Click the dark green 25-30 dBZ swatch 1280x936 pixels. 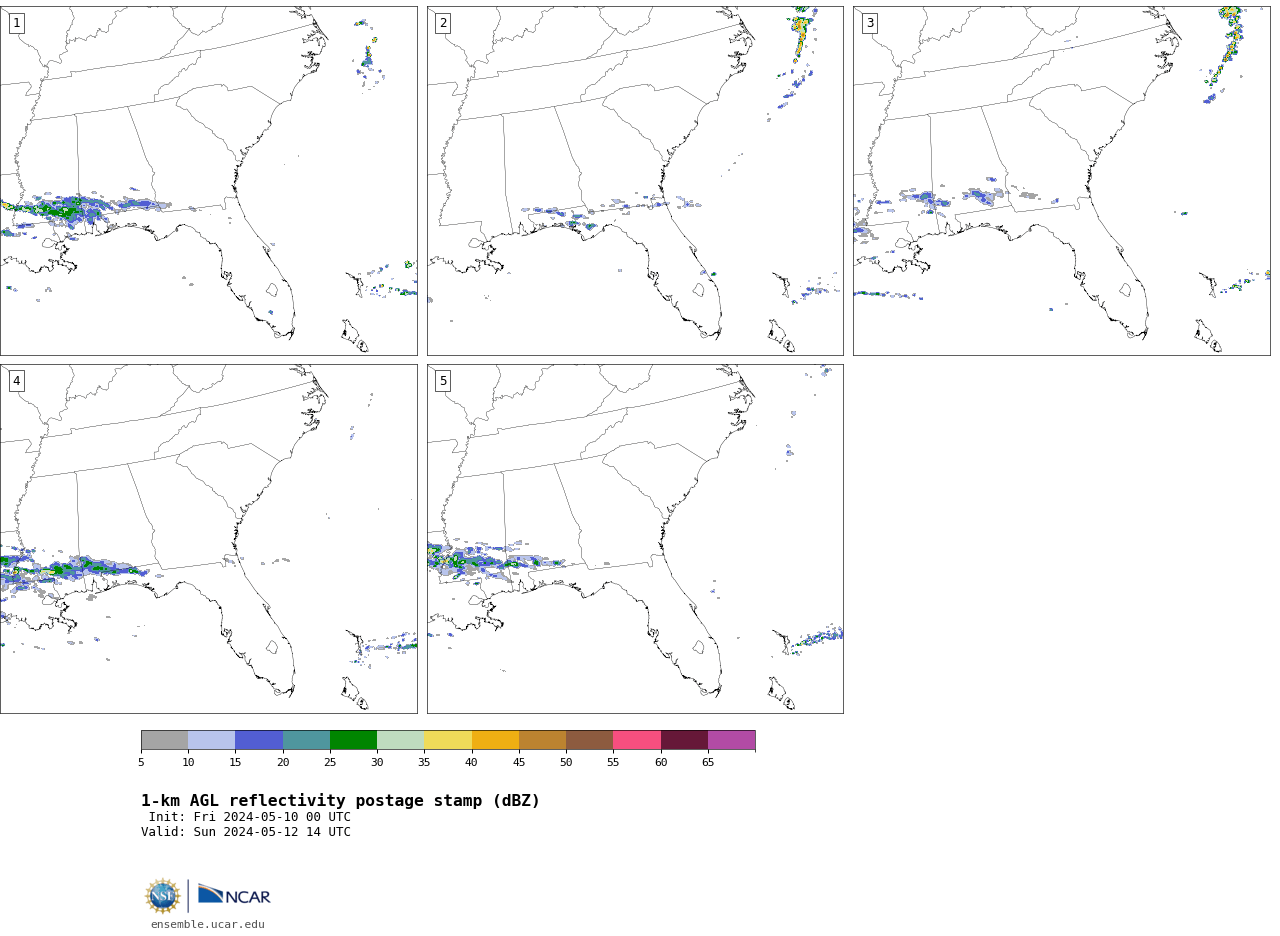(353, 740)
